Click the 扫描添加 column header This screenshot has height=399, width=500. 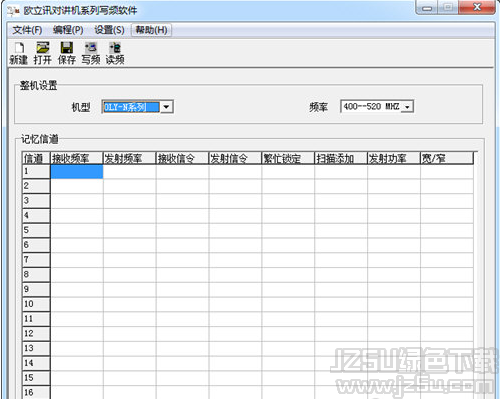[x=341, y=158]
